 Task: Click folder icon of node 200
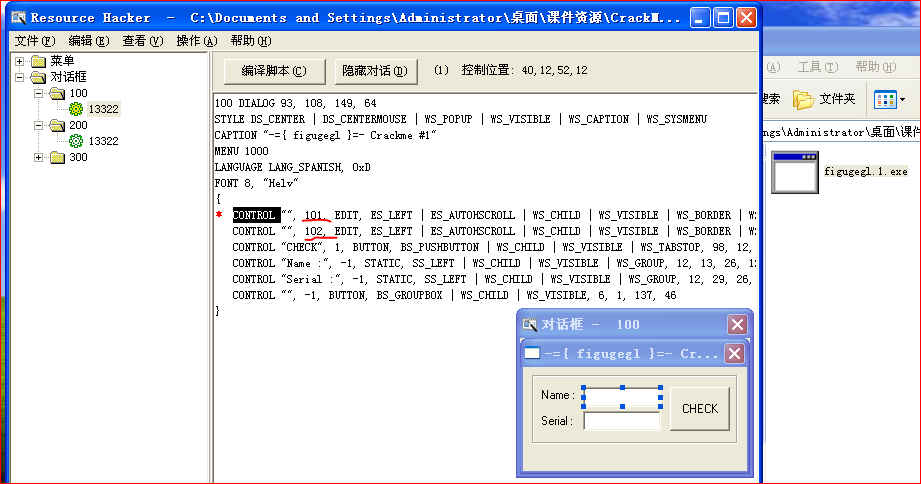(x=57, y=125)
